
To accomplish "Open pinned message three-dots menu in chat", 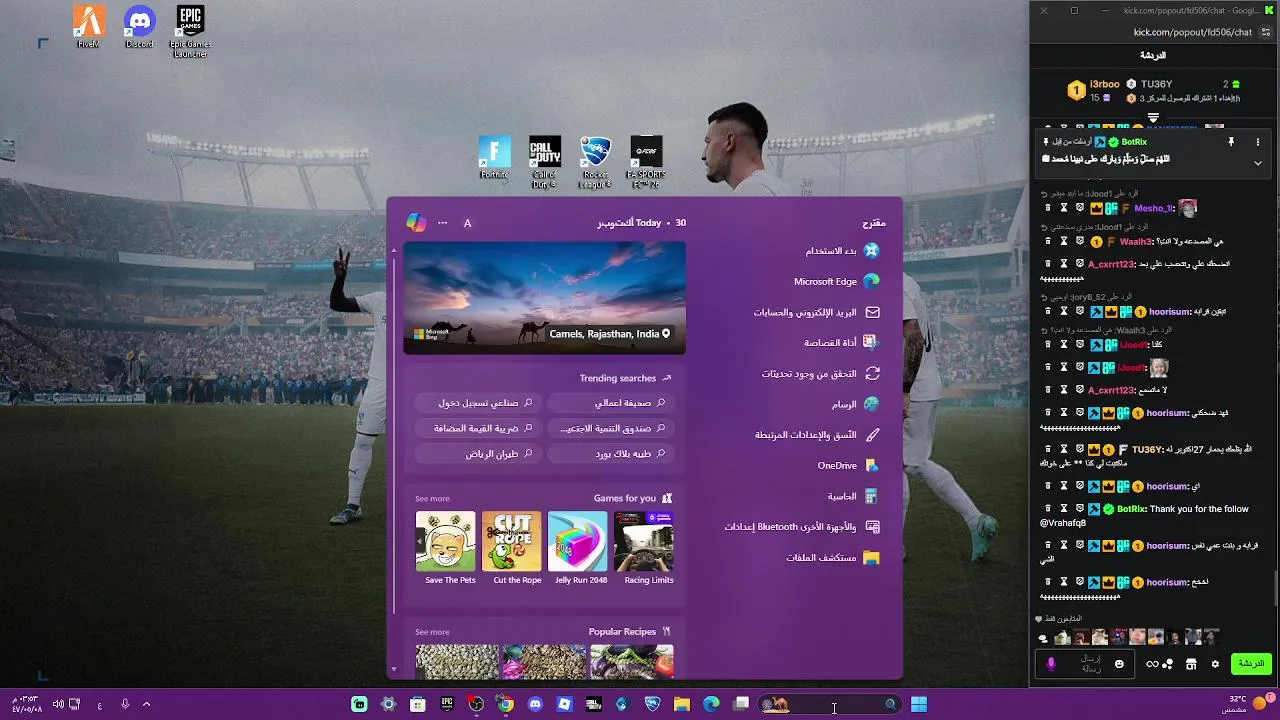I will point(1258,142).
